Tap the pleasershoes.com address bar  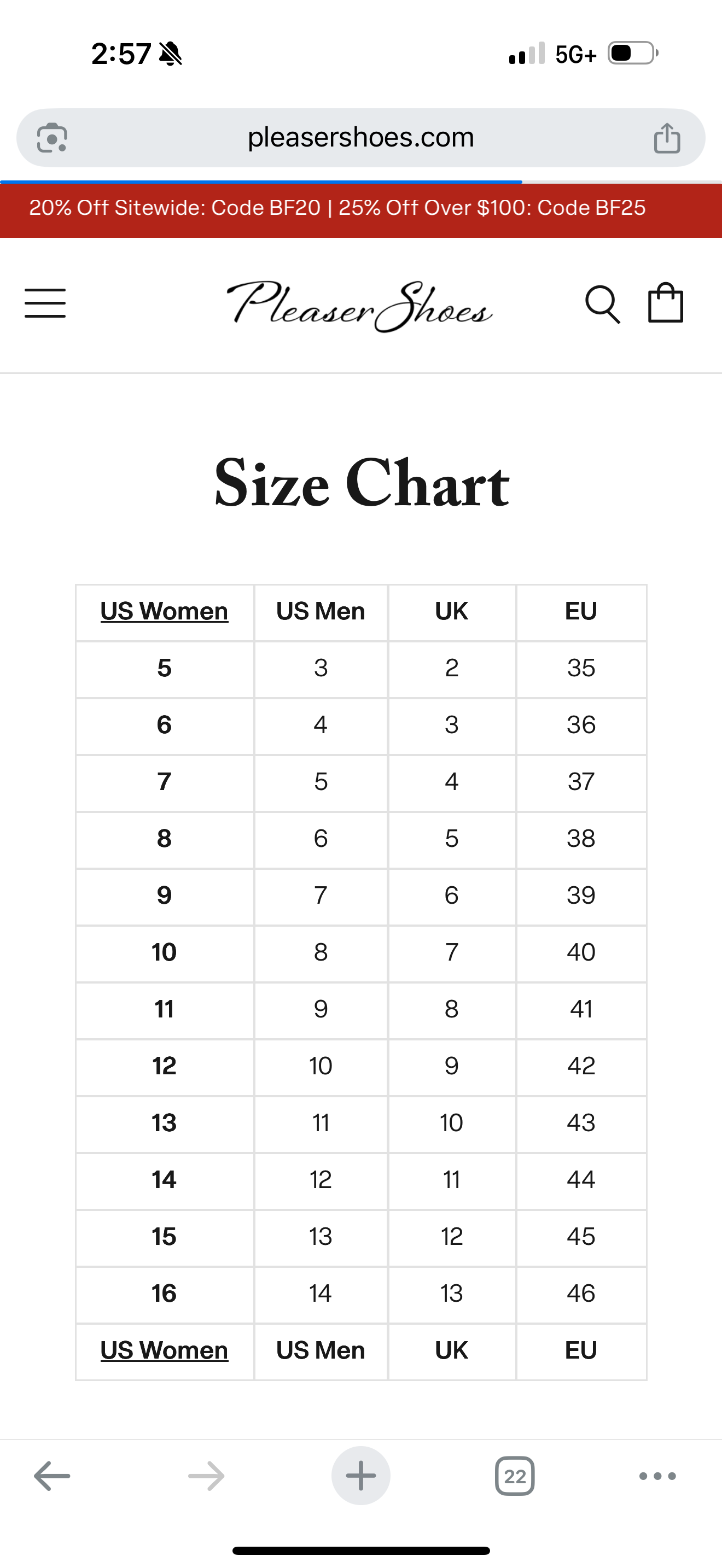pyautogui.click(x=360, y=138)
